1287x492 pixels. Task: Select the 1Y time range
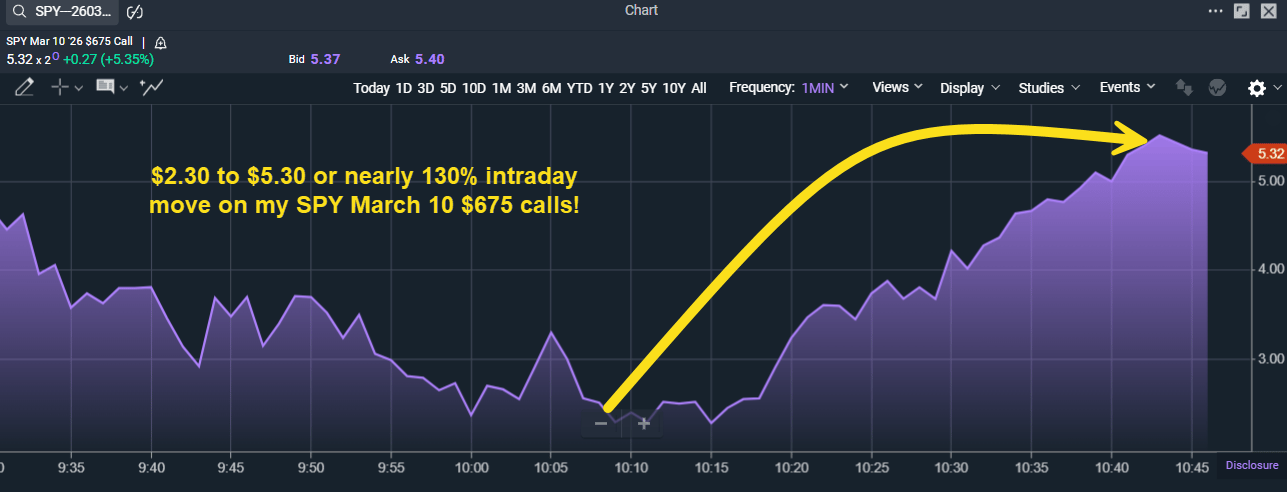tap(606, 88)
